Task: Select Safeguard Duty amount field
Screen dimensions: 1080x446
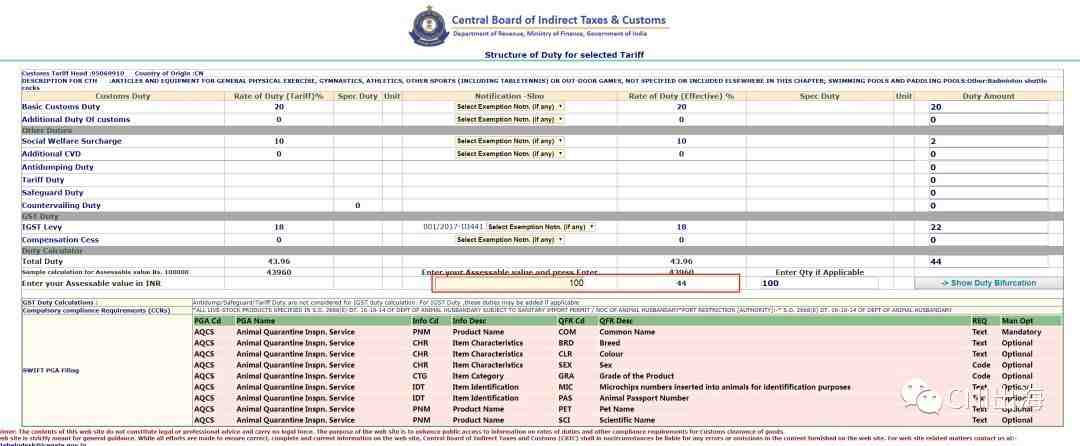Action: pyautogui.click(x=988, y=193)
